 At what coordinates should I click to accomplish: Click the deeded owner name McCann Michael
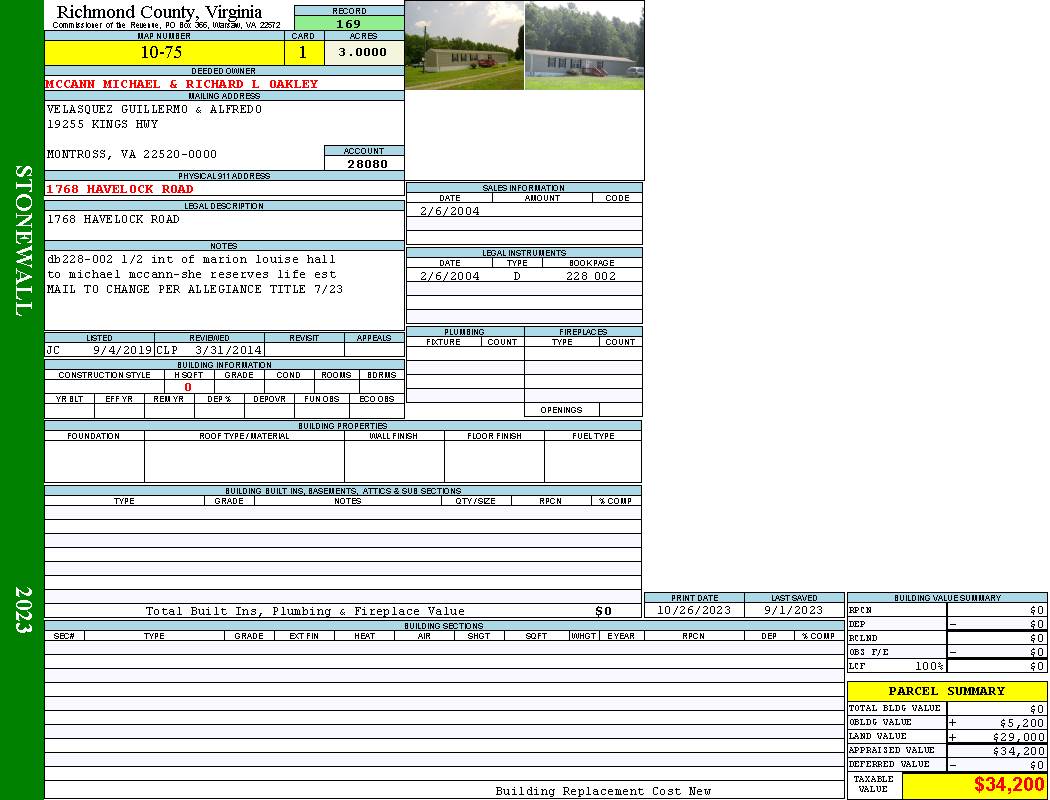182,84
